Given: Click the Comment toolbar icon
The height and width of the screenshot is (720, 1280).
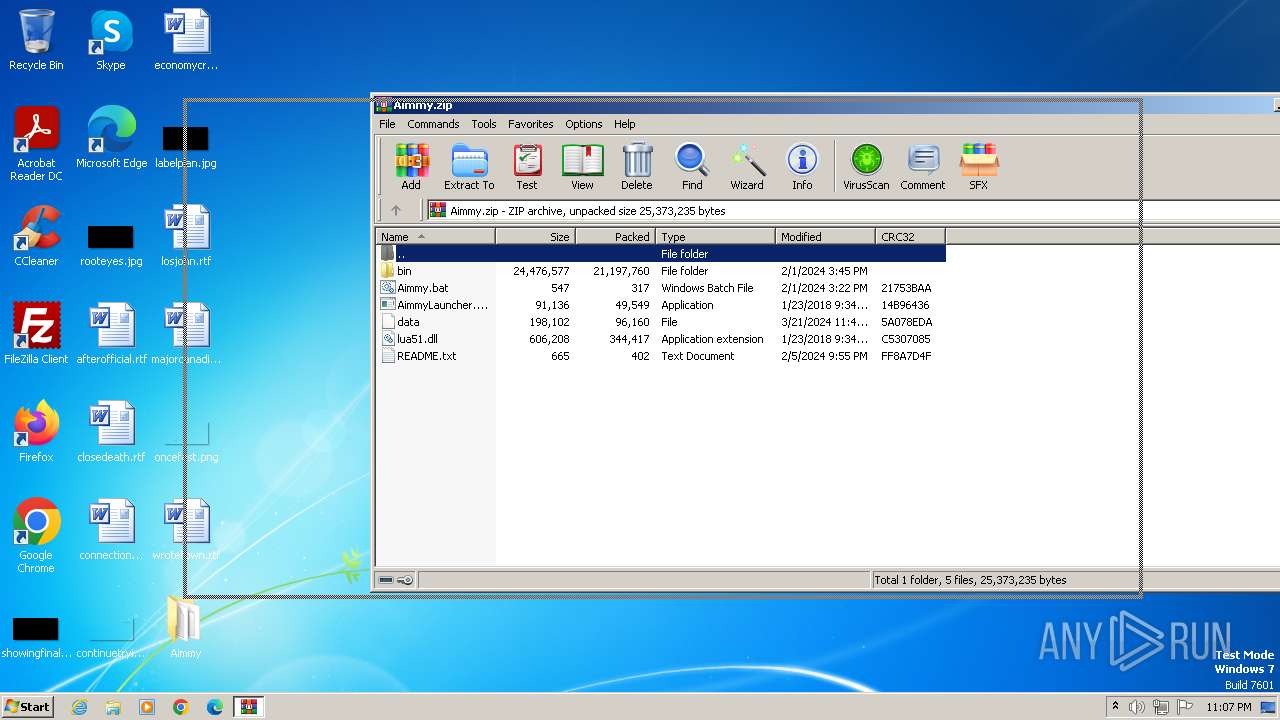Looking at the screenshot, I should (923, 166).
